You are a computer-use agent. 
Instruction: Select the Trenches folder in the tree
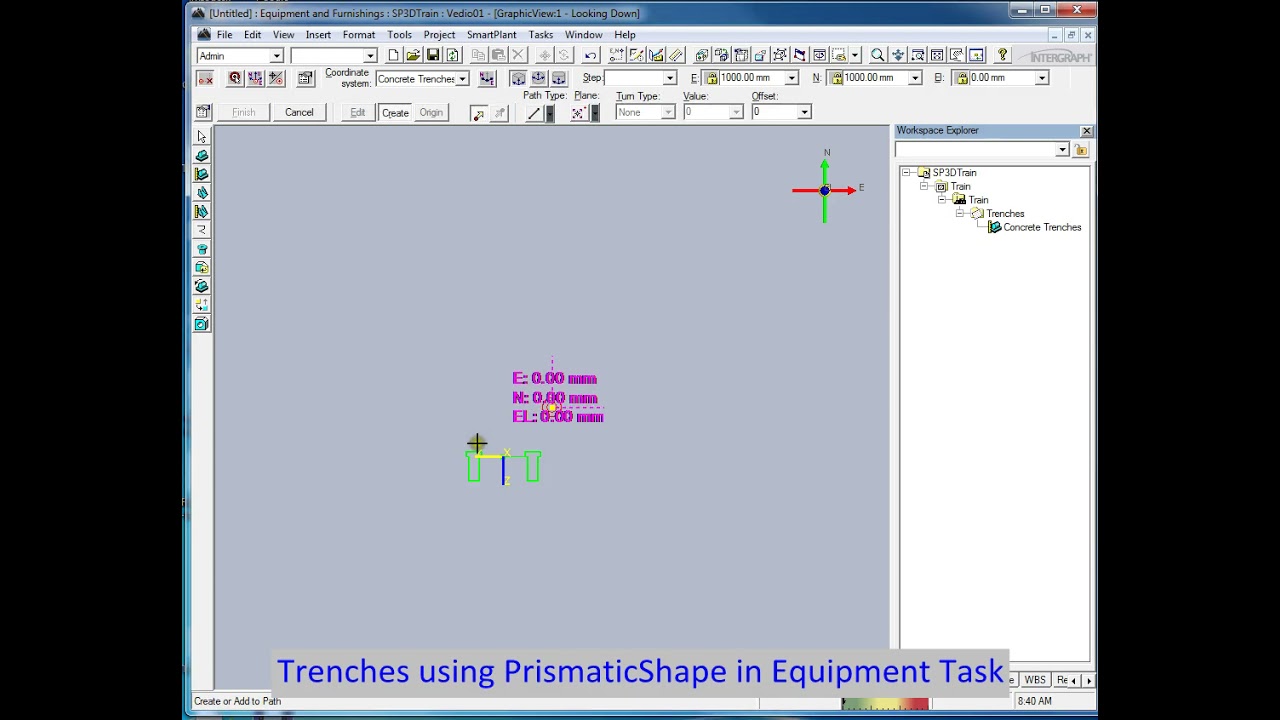click(1005, 214)
